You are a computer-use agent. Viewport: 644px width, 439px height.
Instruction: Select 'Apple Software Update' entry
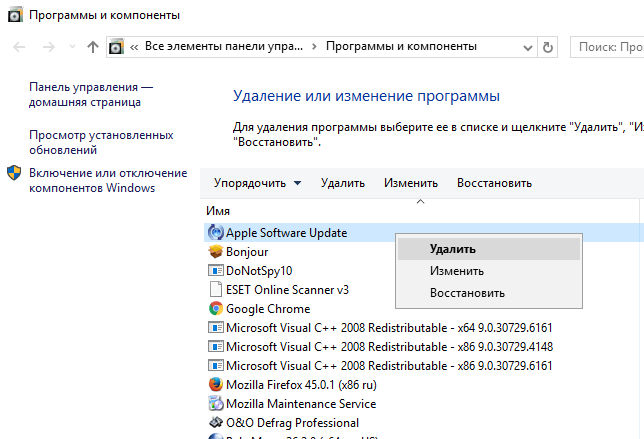click(286, 233)
